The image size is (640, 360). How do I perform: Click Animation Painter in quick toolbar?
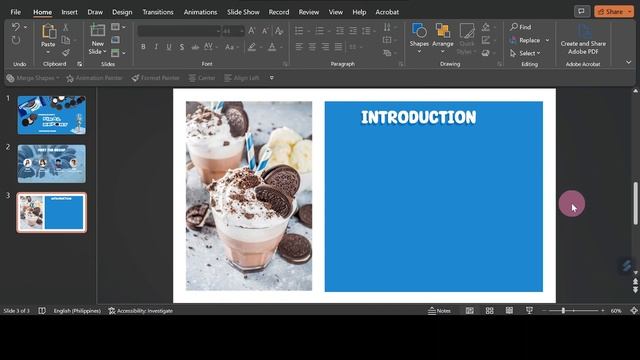(94, 78)
